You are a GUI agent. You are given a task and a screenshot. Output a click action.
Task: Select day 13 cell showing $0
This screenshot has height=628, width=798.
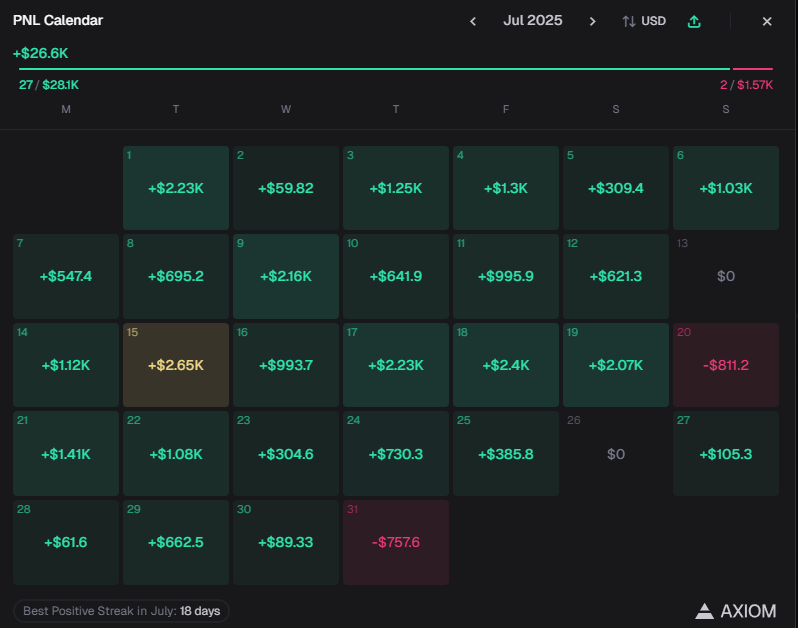click(726, 276)
